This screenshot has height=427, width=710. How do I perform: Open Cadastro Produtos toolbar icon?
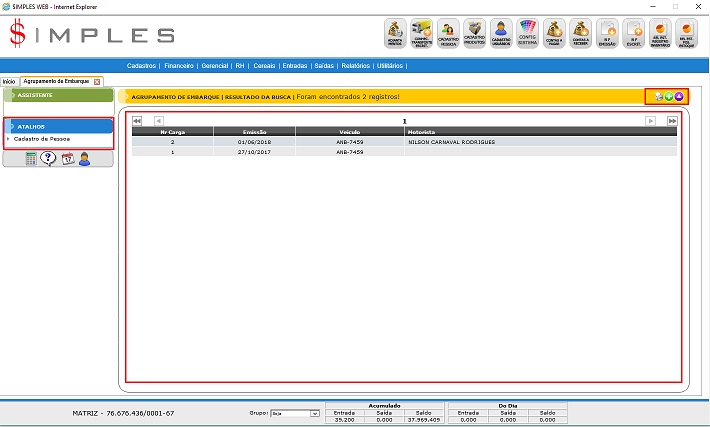(475, 33)
